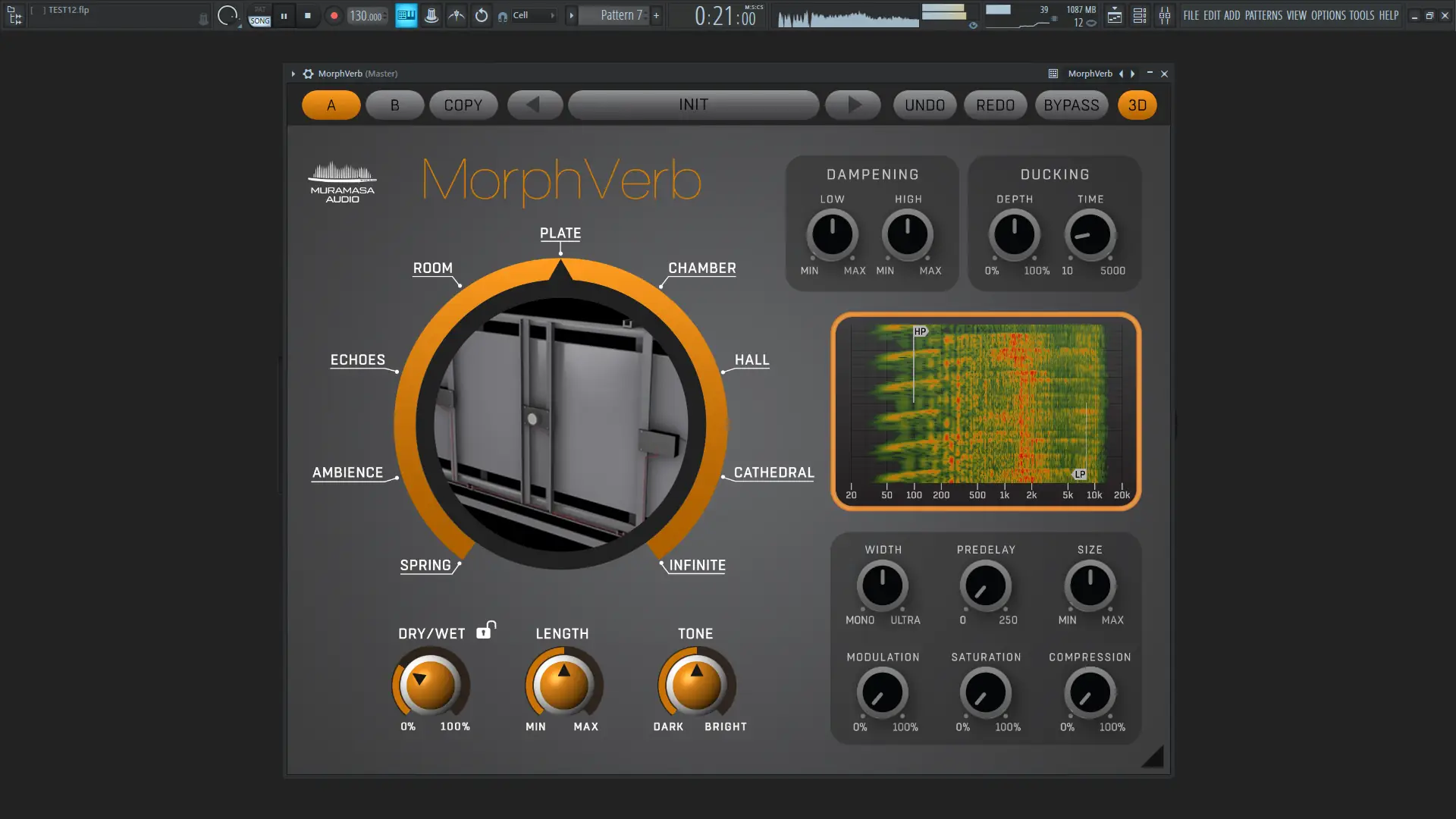Open the Mixer icon

[1165, 15]
